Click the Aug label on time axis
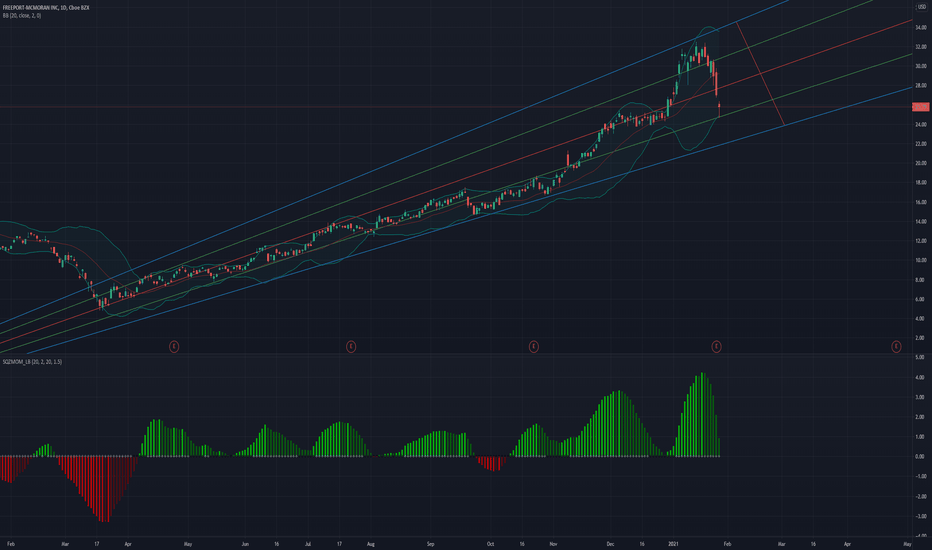 [x=370, y=544]
